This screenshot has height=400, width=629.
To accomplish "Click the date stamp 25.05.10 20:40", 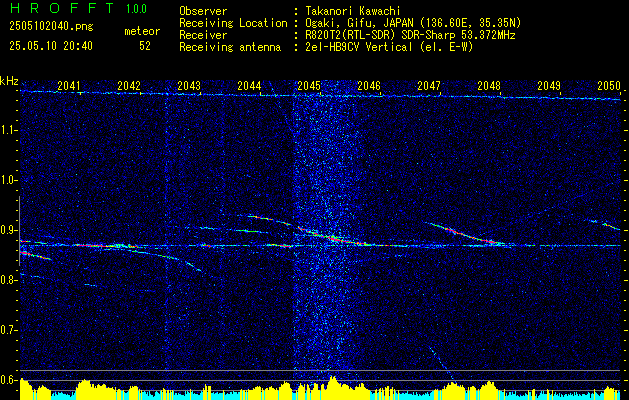I will click(x=51, y=46).
